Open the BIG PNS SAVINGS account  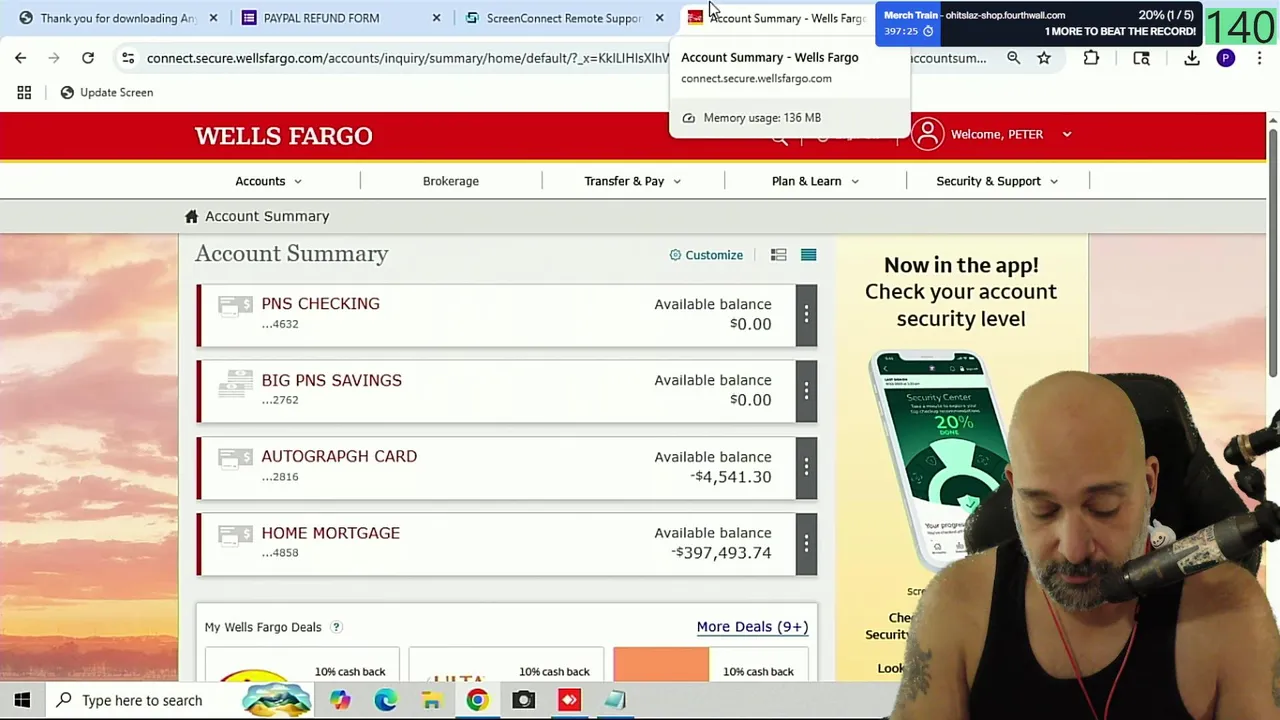tap(331, 380)
